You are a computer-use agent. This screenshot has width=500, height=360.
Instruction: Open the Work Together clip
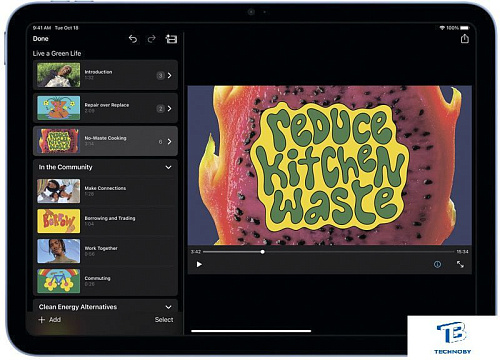tap(105, 251)
